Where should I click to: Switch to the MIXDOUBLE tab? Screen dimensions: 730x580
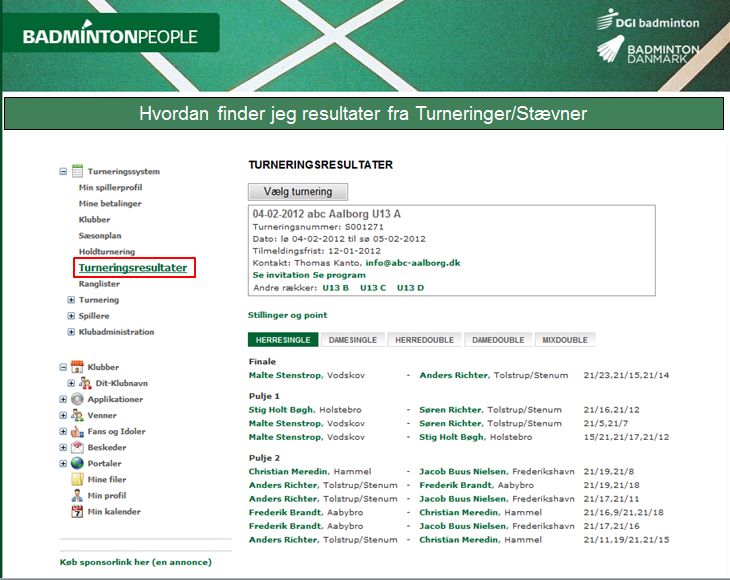[x=563, y=340]
